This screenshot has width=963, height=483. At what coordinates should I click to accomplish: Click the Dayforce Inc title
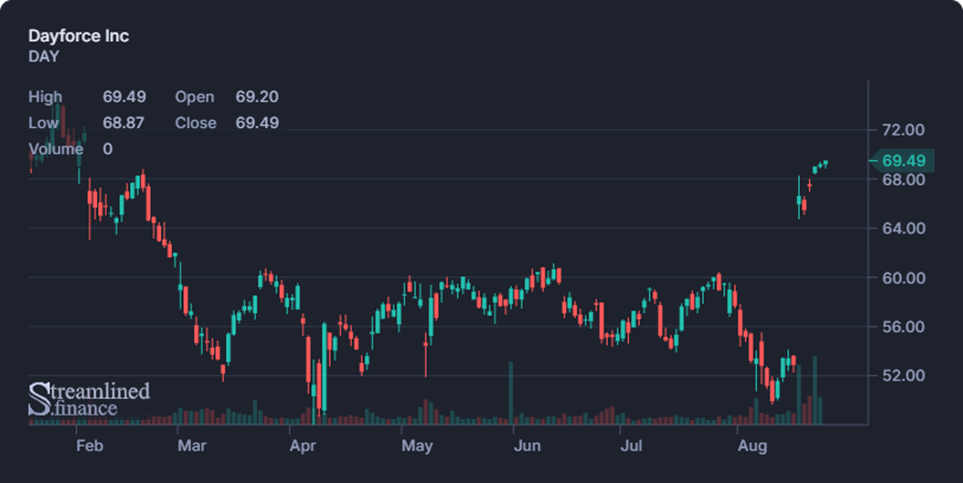coord(79,36)
